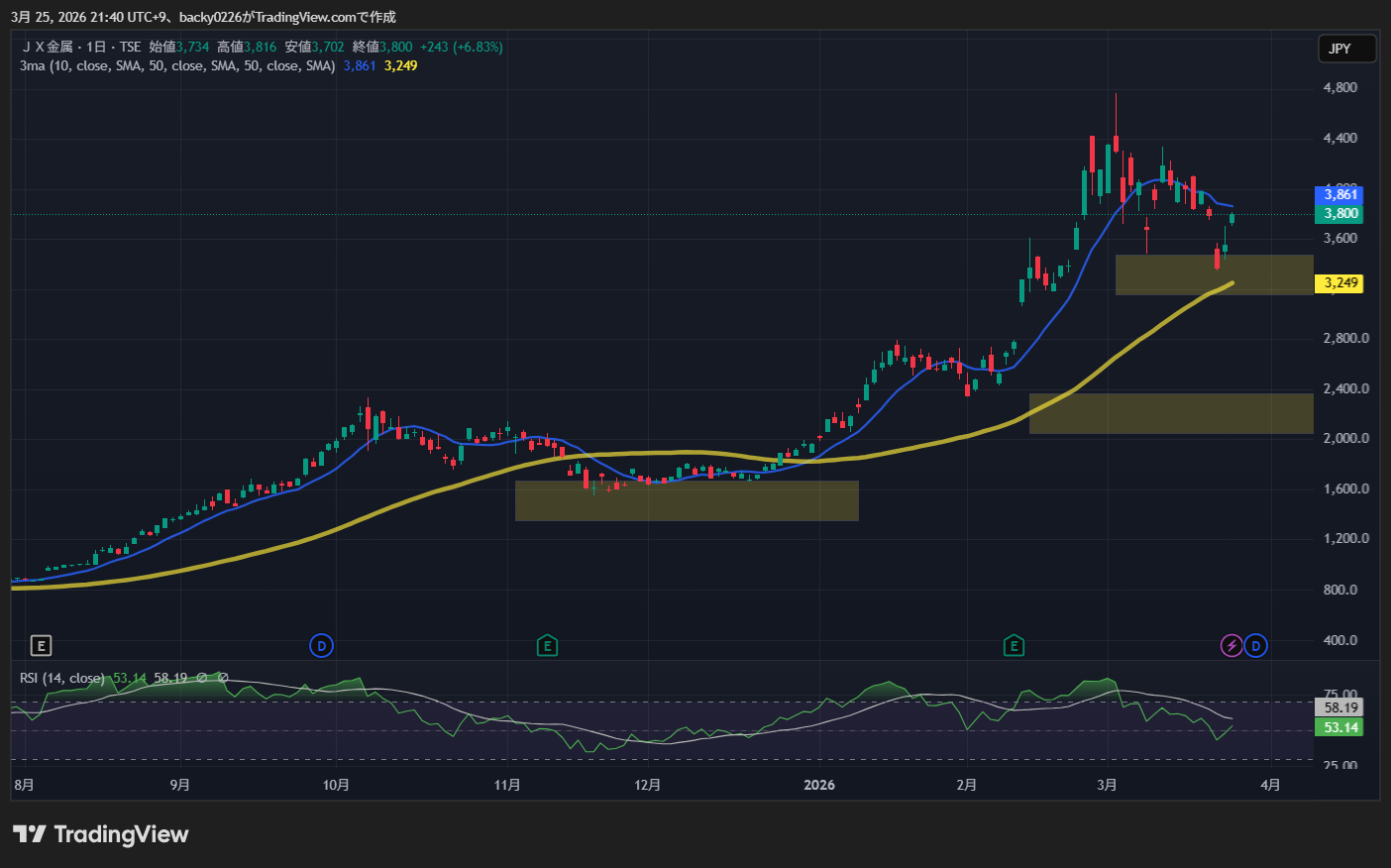Click the yellow 3,249 moving average label
1391x868 pixels.
(x=1339, y=283)
